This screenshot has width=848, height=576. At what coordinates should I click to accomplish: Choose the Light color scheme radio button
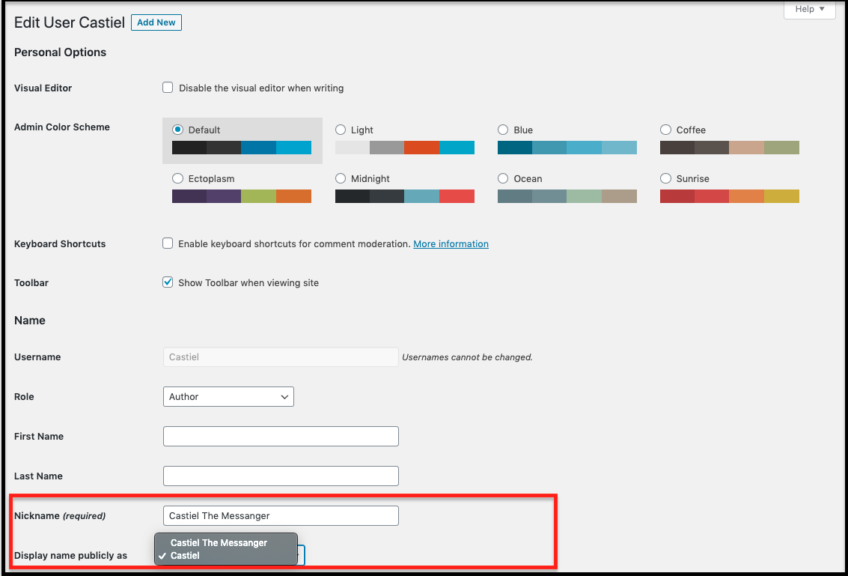[x=341, y=130]
